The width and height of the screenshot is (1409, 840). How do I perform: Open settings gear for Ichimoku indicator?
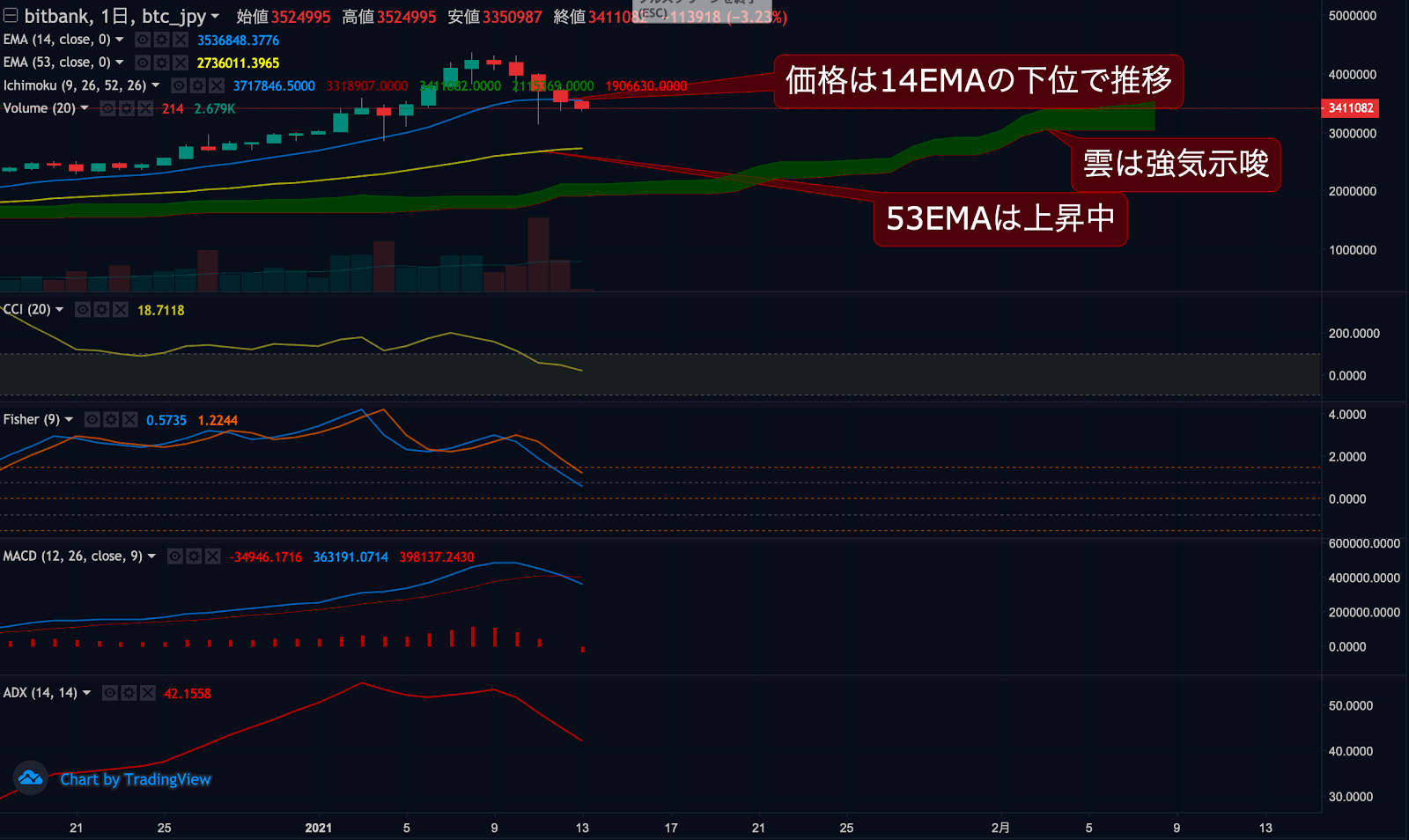pyautogui.click(x=197, y=85)
